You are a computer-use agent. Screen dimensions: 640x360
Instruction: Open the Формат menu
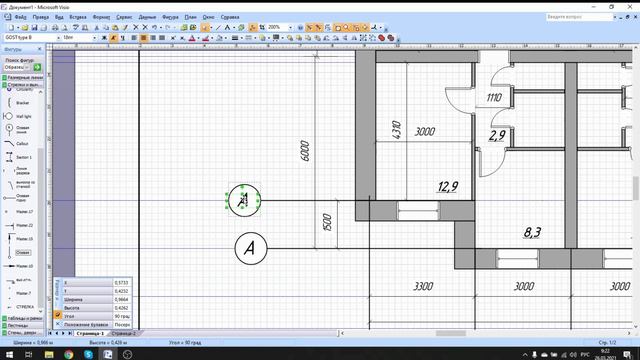101,17
